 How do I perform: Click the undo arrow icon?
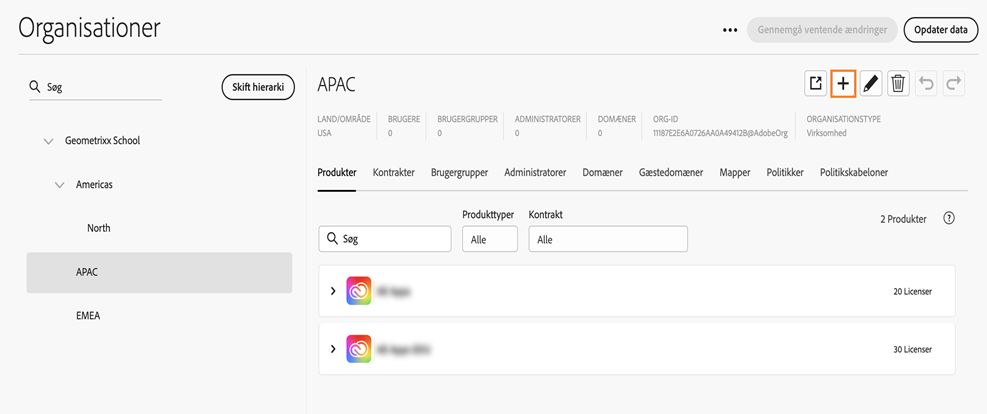tap(926, 84)
